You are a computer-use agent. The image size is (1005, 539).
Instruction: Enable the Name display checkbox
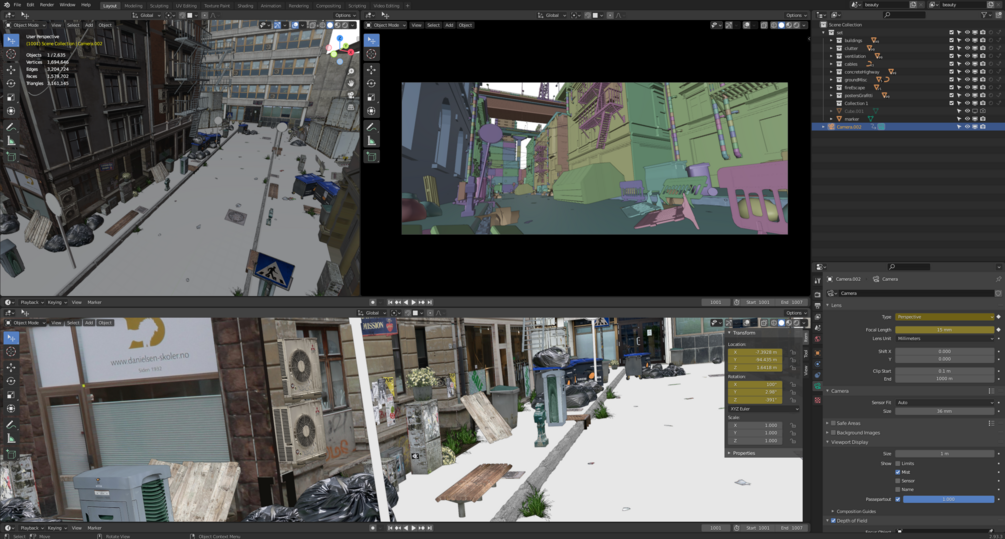pyautogui.click(x=898, y=490)
